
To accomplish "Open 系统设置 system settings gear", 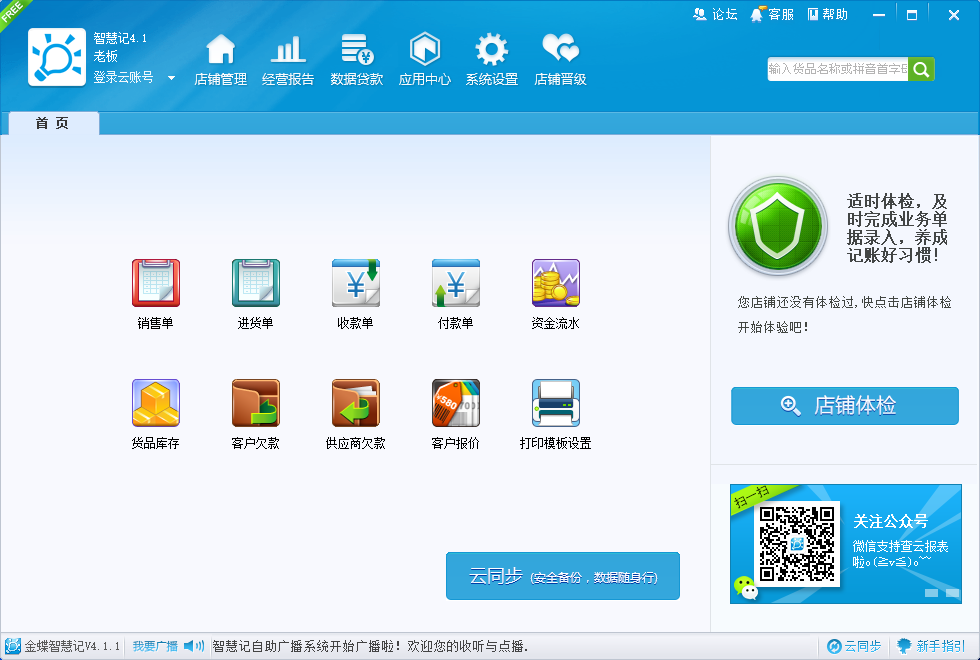I will [x=492, y=59].
